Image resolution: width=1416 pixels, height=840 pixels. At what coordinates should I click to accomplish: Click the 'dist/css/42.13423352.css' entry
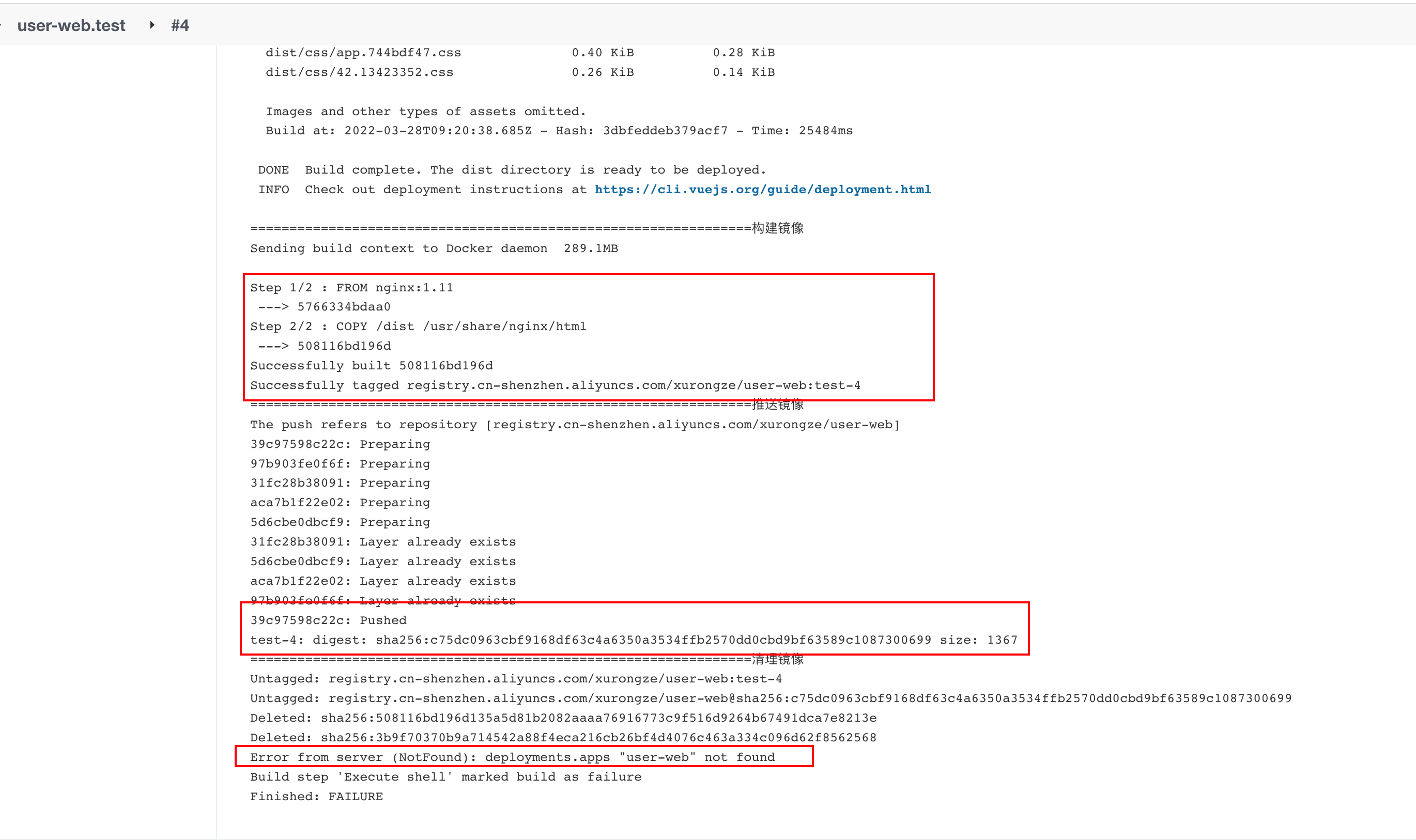coord(360,72)
